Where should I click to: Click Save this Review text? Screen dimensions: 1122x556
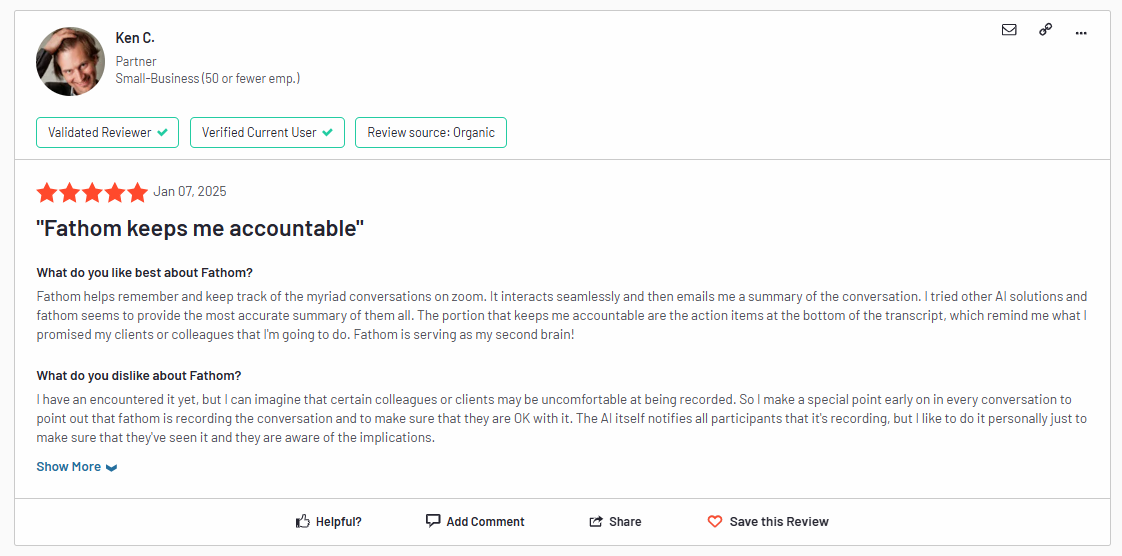[779, 522]
